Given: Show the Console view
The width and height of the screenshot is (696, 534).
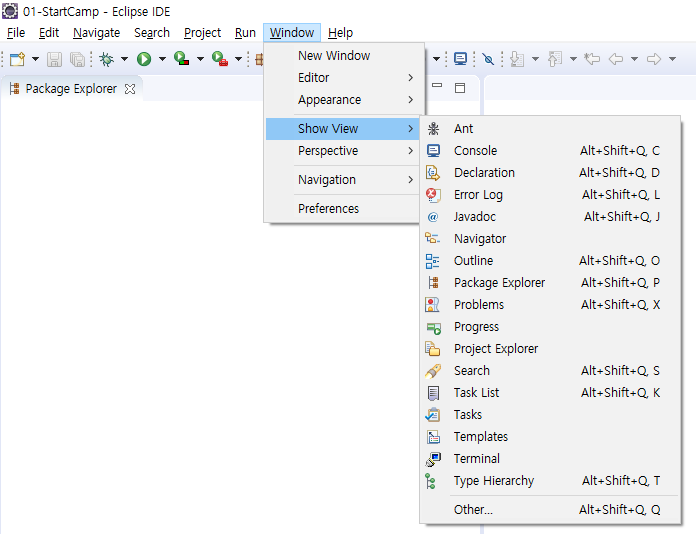Looking at the screenshot, I should [x=550, y=151].
